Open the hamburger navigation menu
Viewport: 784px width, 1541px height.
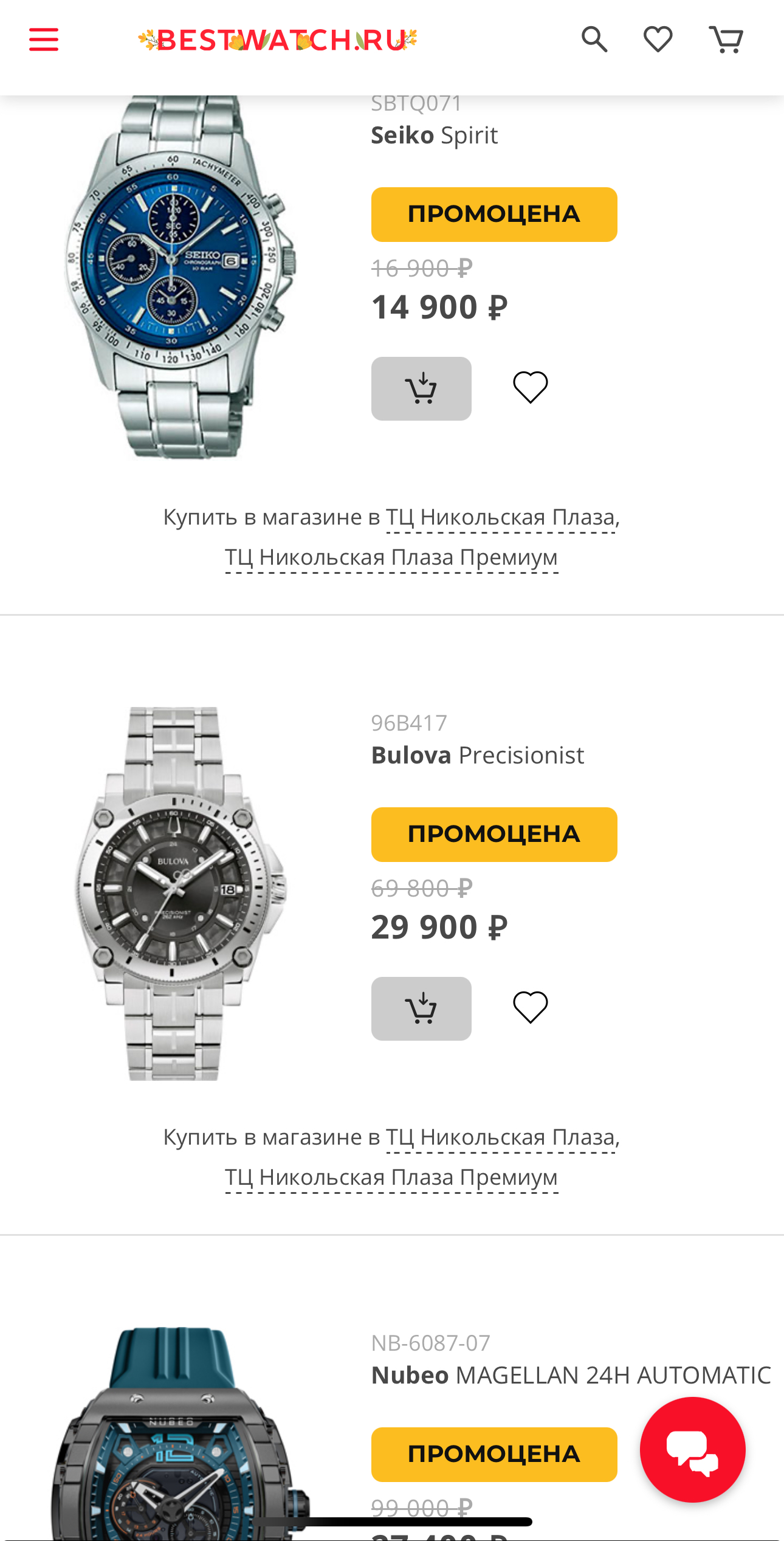(43, 38)
